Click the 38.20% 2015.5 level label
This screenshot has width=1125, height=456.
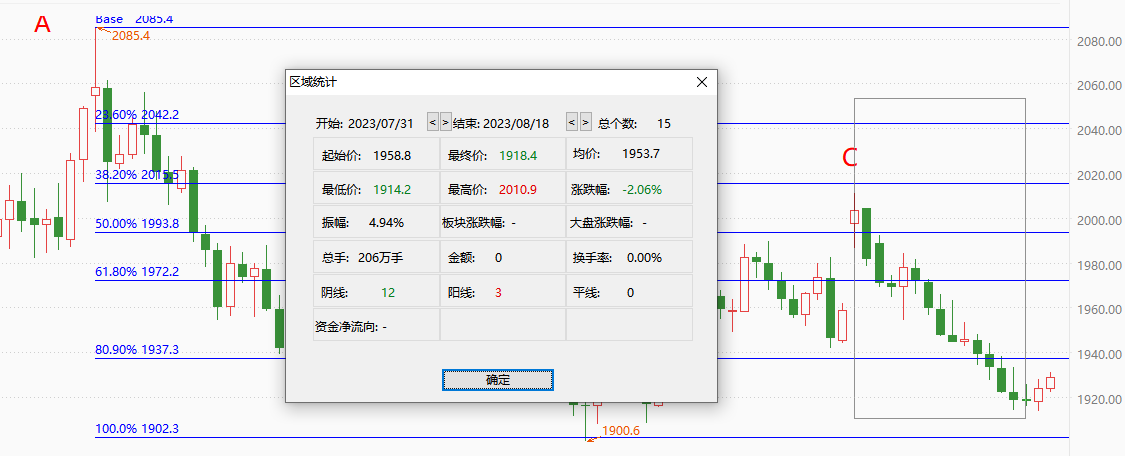tap(137, 175)
